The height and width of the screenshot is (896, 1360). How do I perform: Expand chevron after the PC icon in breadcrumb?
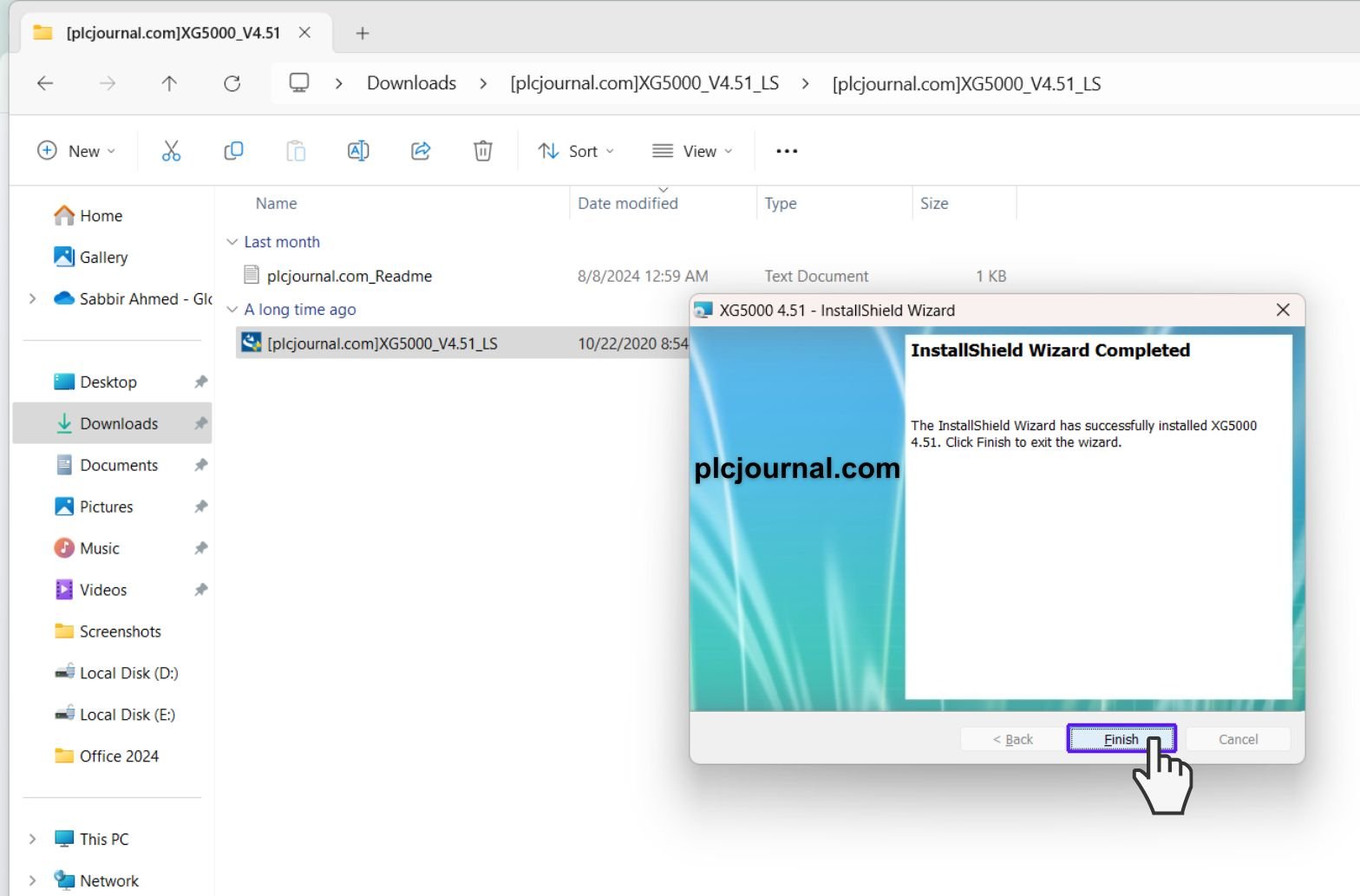coord(339,83)
